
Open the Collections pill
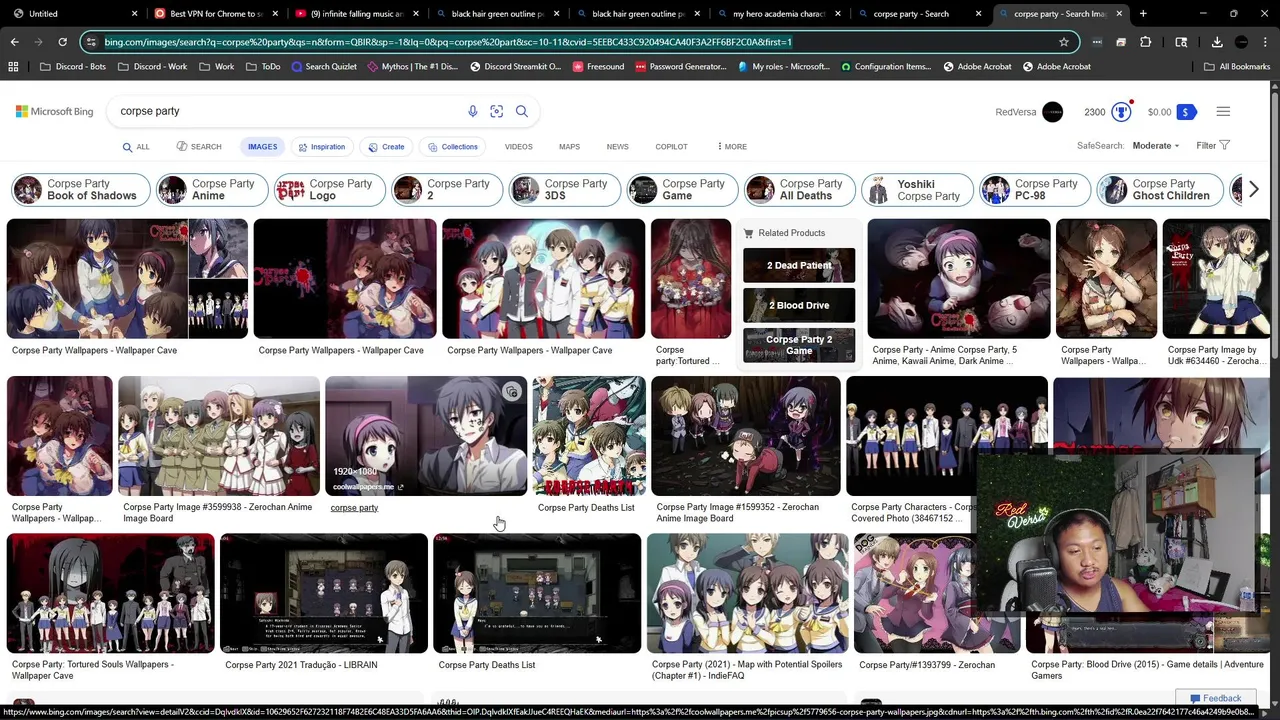click(452, 147)
